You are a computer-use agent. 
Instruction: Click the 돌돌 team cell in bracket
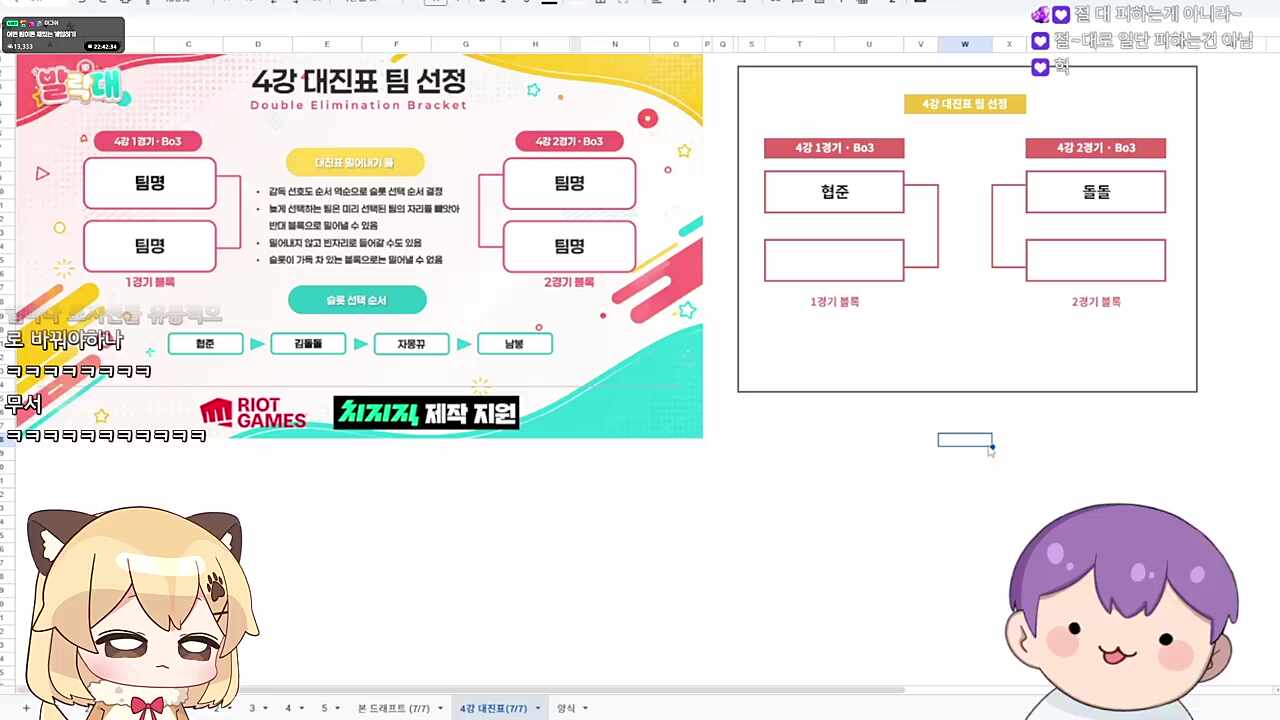pyautogui.click(x=1096, y=192)
